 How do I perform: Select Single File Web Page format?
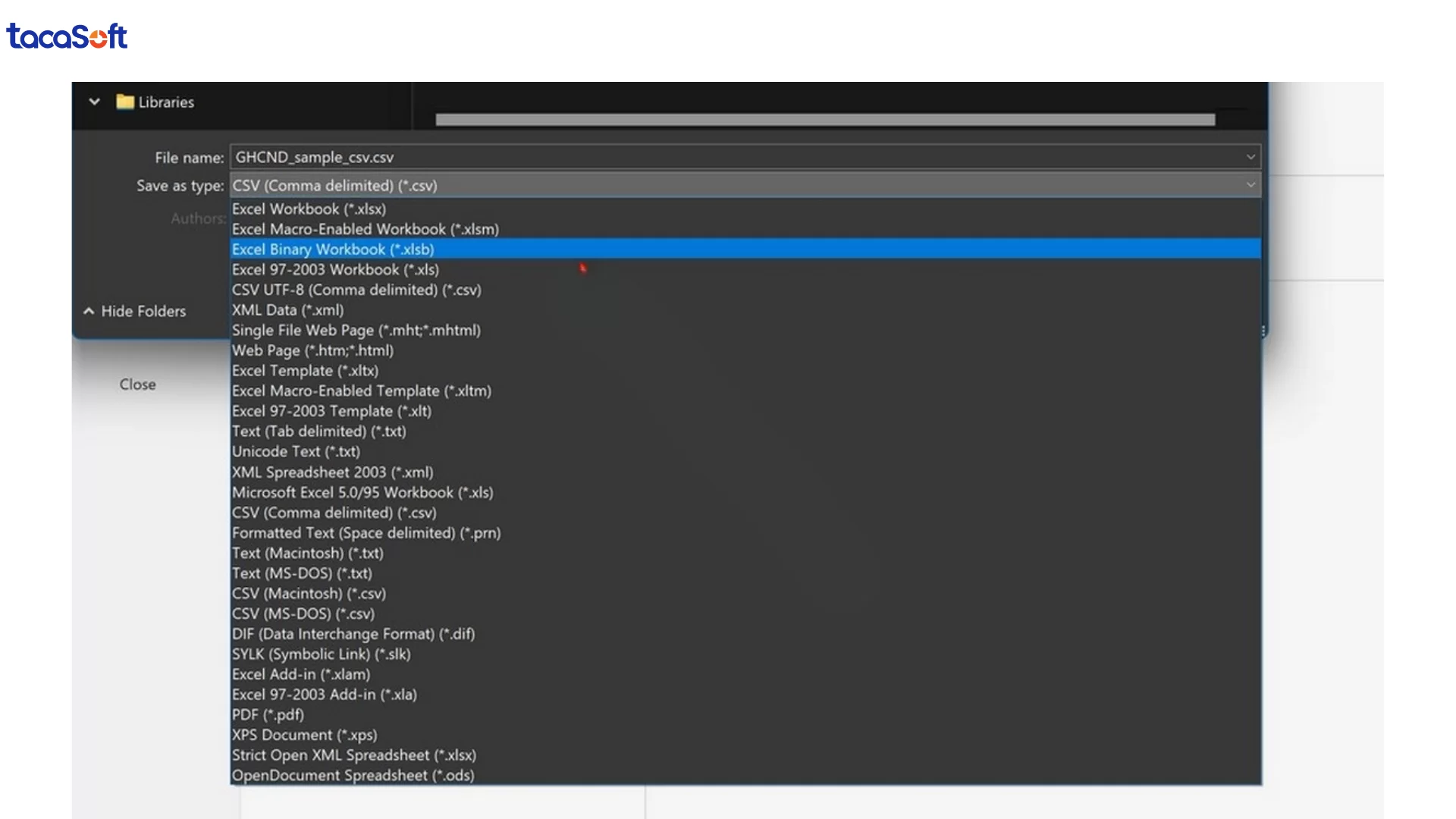point(745,330)
